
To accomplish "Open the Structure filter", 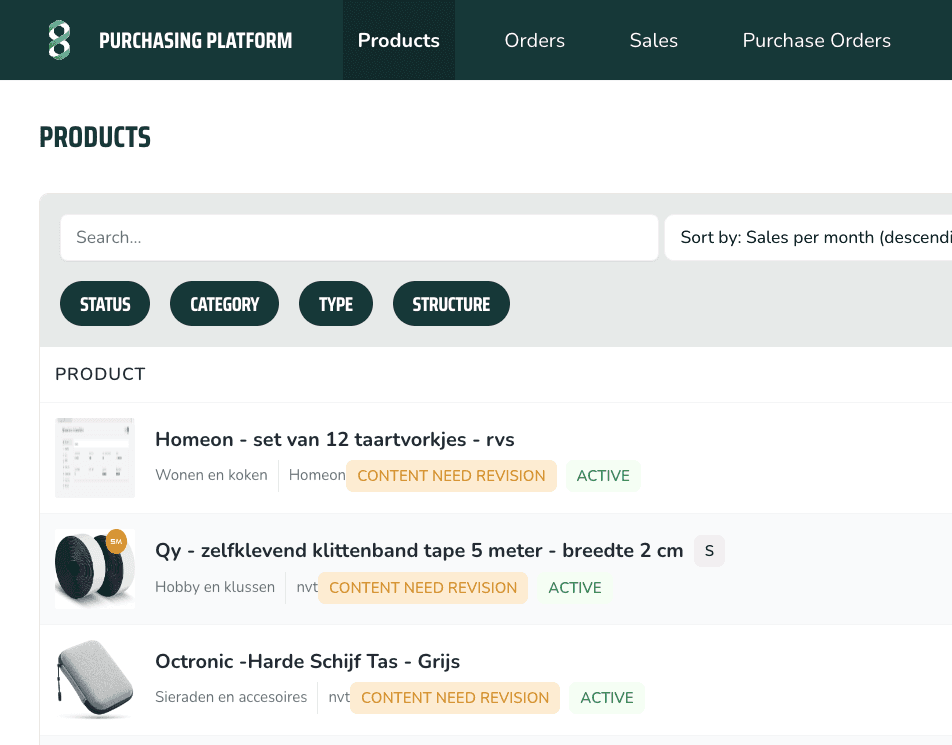I will (x=451, y=304).
